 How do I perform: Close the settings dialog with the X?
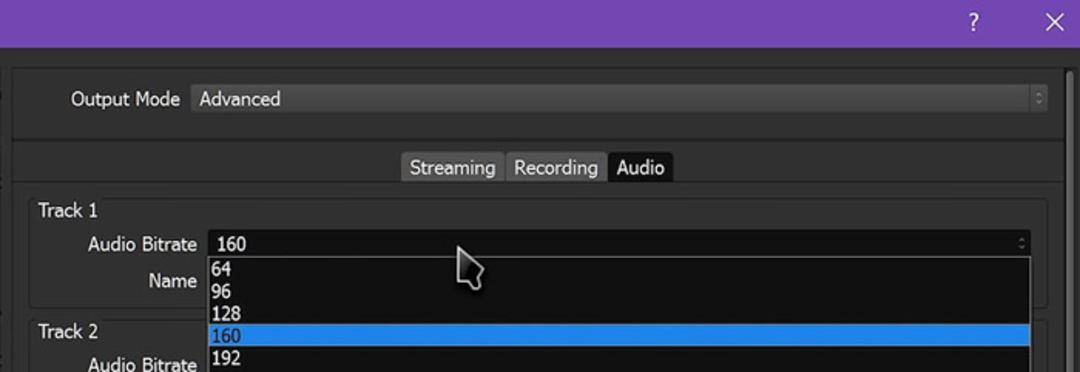click(1055, 23)
